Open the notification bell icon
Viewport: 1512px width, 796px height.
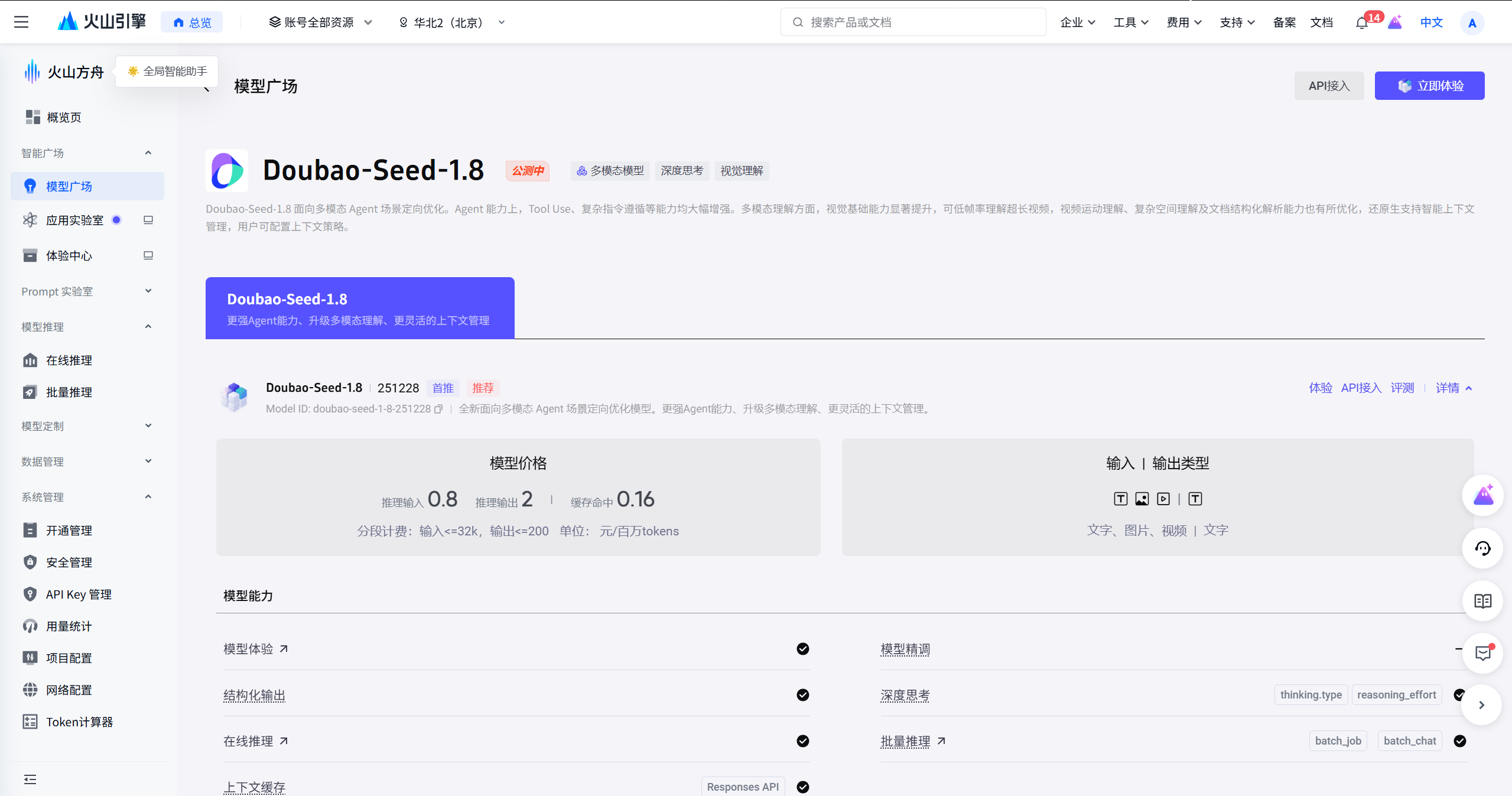1361,23
